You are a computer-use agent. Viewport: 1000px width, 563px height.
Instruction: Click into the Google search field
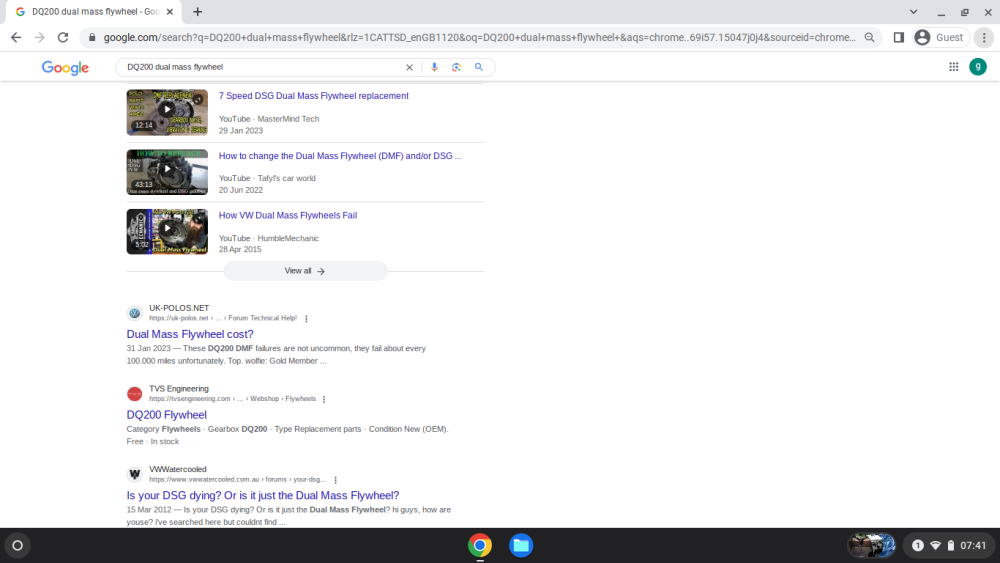264,67
